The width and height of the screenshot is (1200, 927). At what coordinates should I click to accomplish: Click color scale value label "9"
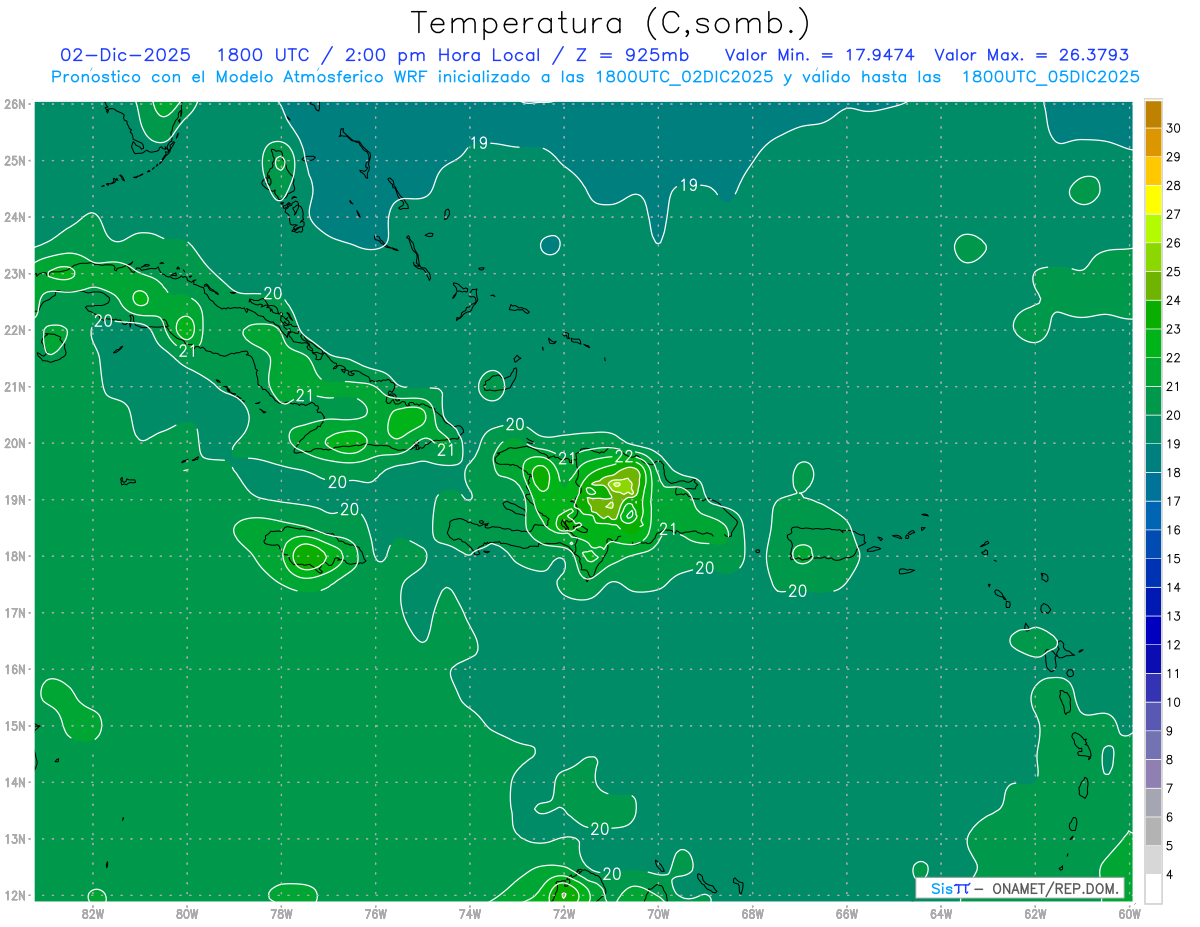pyautogui.click(x=1171, y=731)
